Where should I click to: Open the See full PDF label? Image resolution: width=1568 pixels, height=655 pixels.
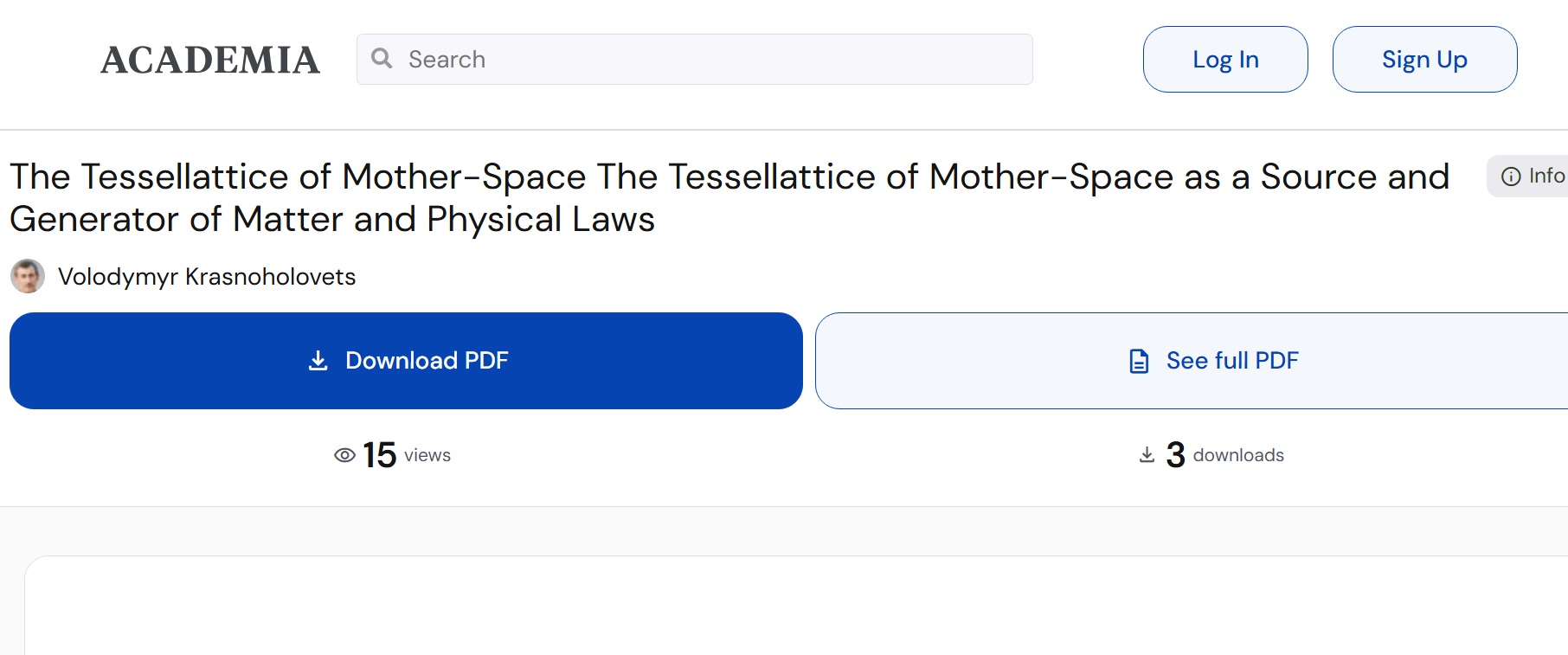1232,361
